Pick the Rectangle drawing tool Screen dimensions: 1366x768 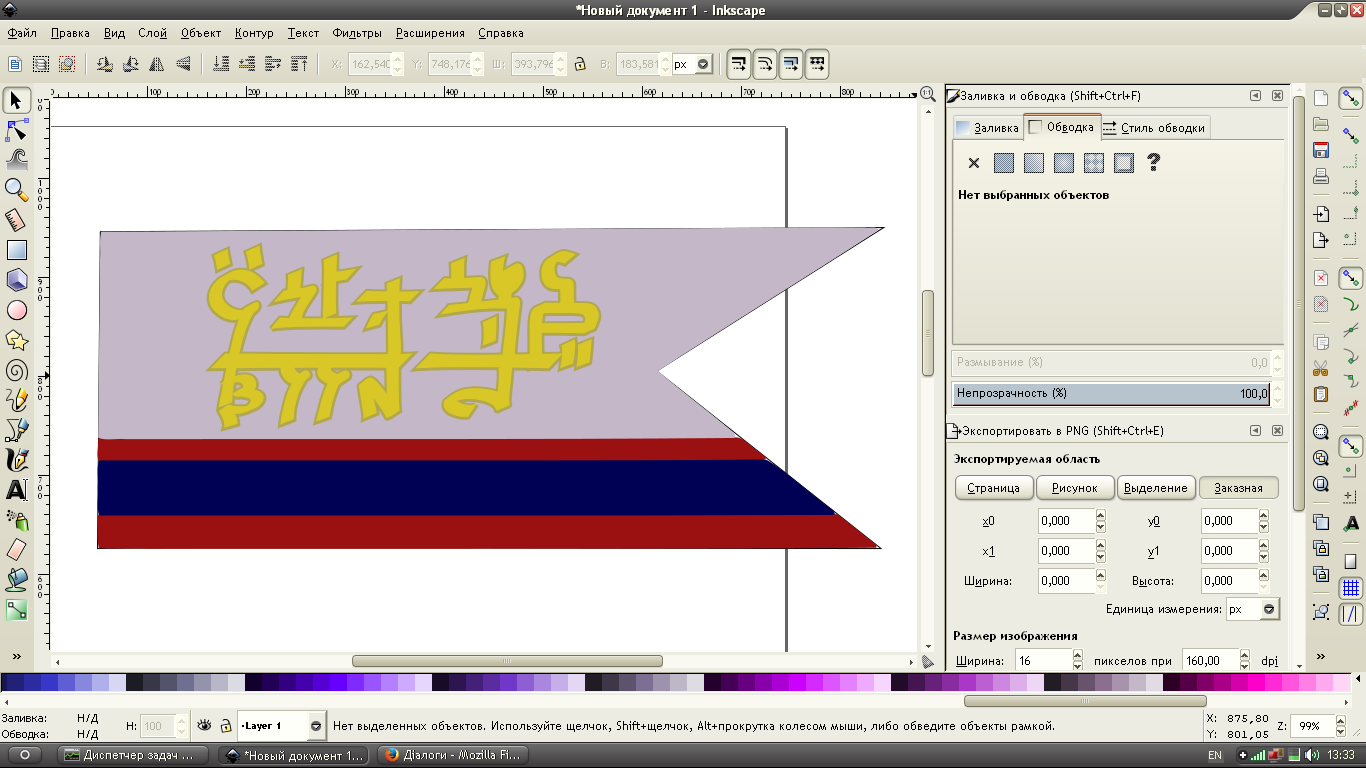point(16,250)
